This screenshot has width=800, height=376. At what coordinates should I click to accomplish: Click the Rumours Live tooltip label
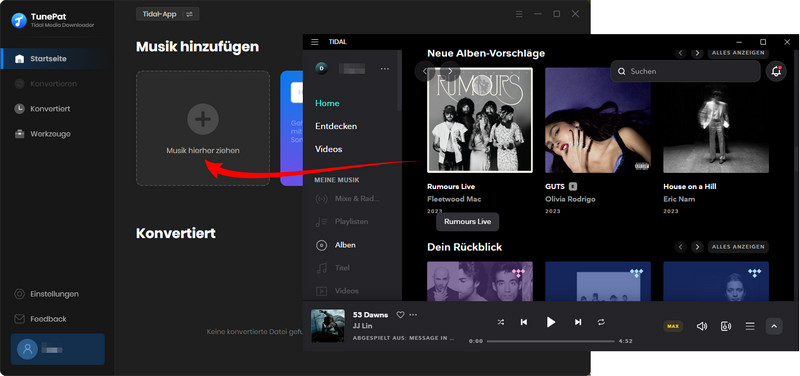(467, 222)
